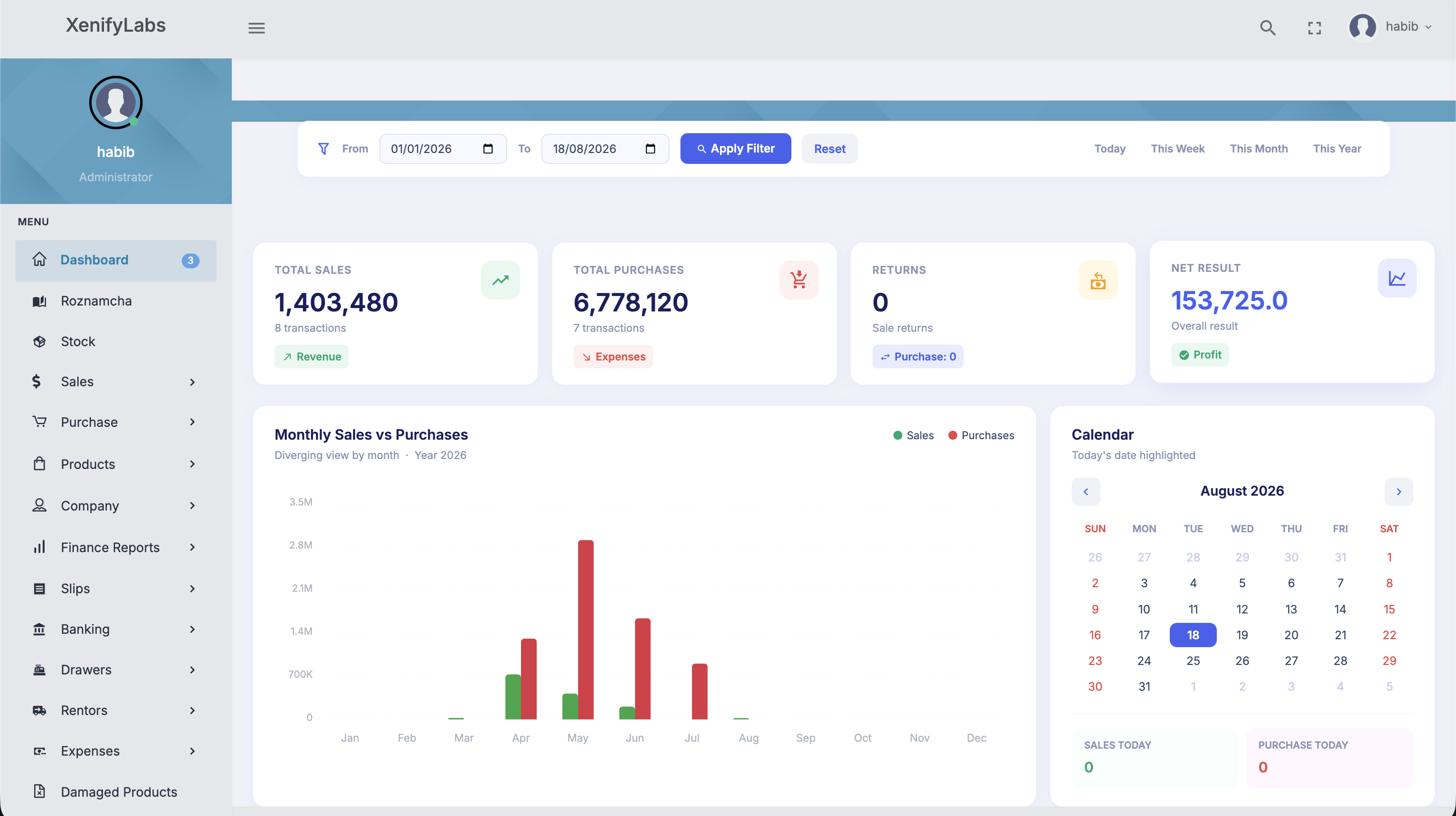1456x816 pixels.
Task: Click the Slips list icon
Action: pos(39,588)
